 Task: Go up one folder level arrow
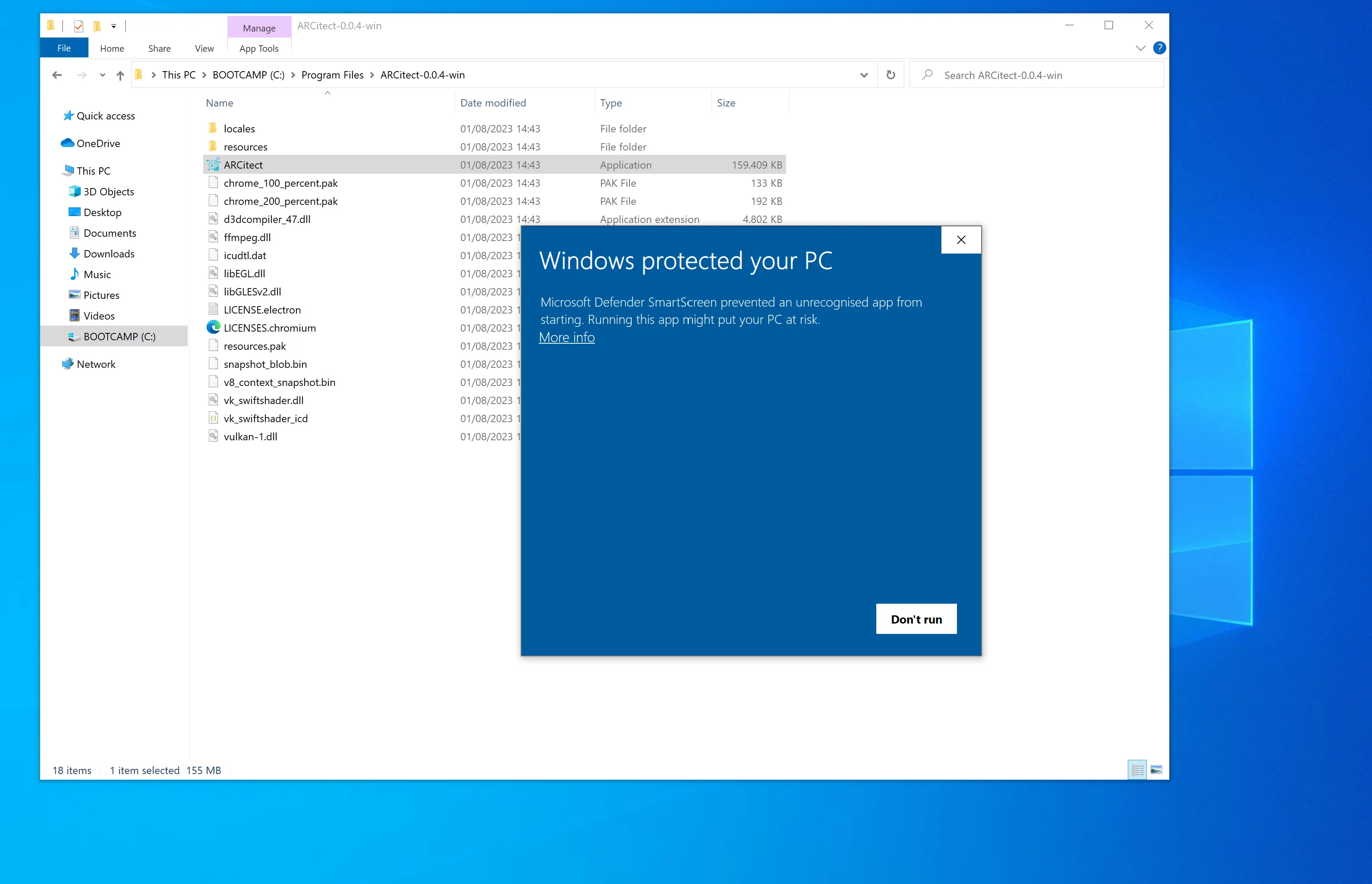pyautogui.click(x=120, y=75)
